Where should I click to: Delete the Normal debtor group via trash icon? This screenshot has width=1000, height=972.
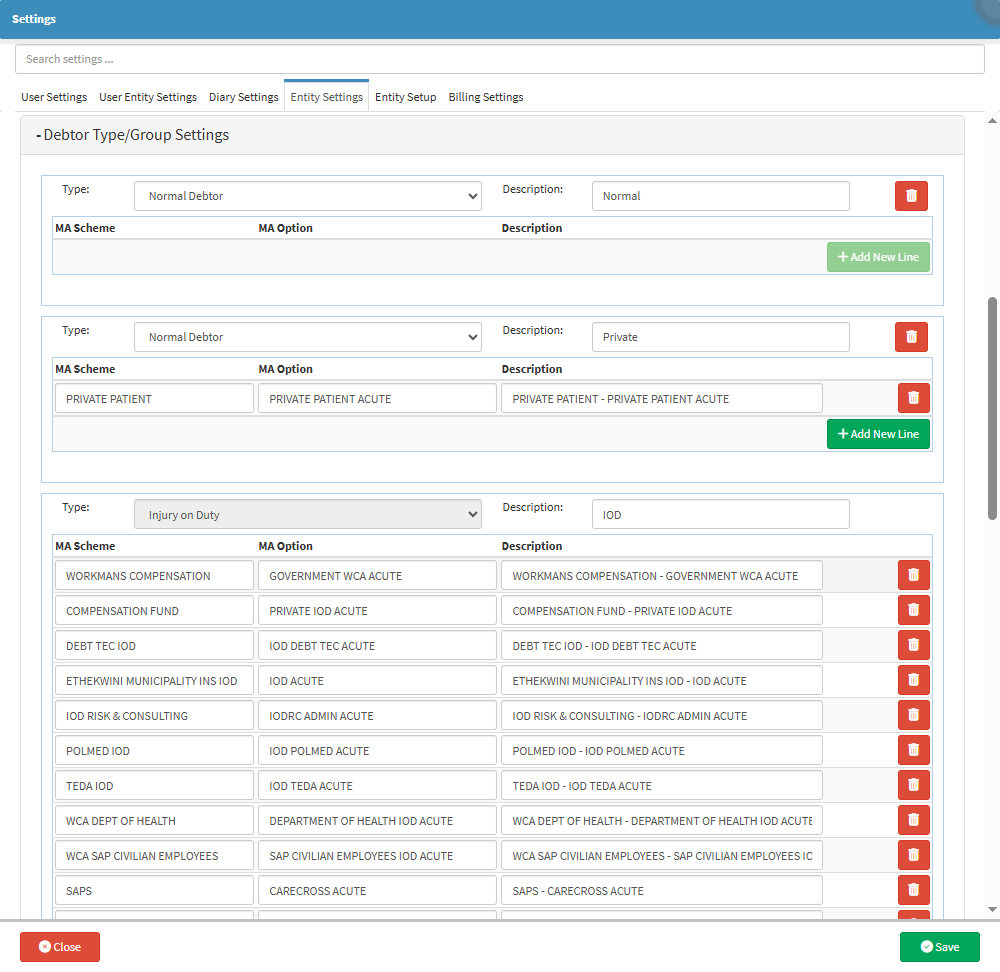[x=911, y=196]
